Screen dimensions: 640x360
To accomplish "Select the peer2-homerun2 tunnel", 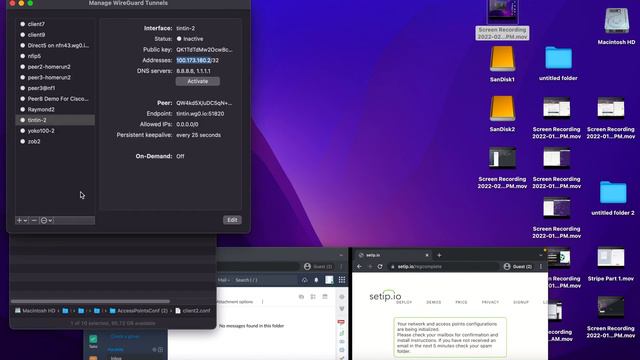I will [x=55, y=67].
